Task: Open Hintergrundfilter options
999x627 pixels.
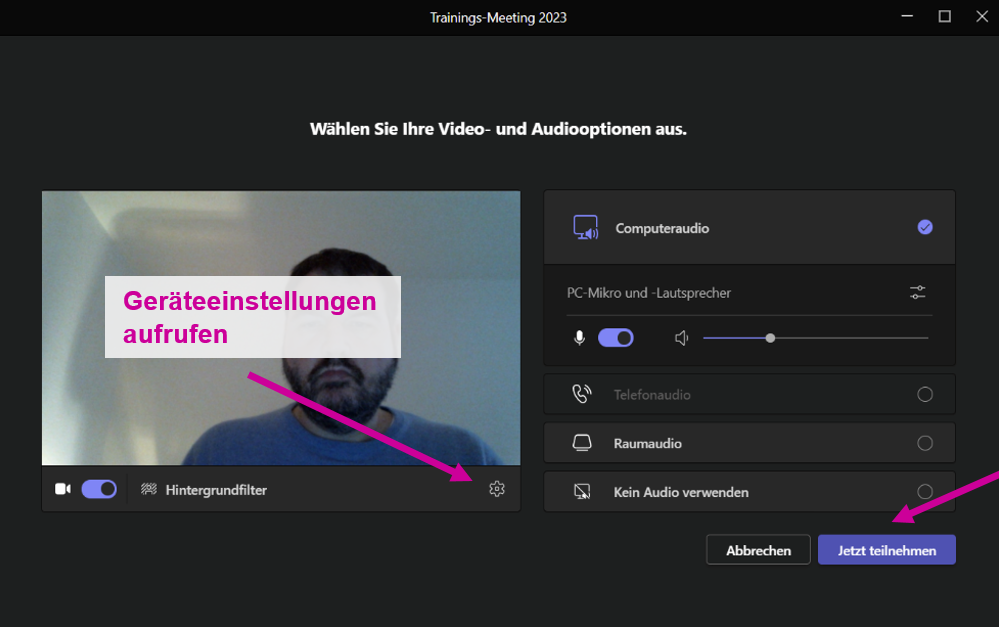Action: 216,490
